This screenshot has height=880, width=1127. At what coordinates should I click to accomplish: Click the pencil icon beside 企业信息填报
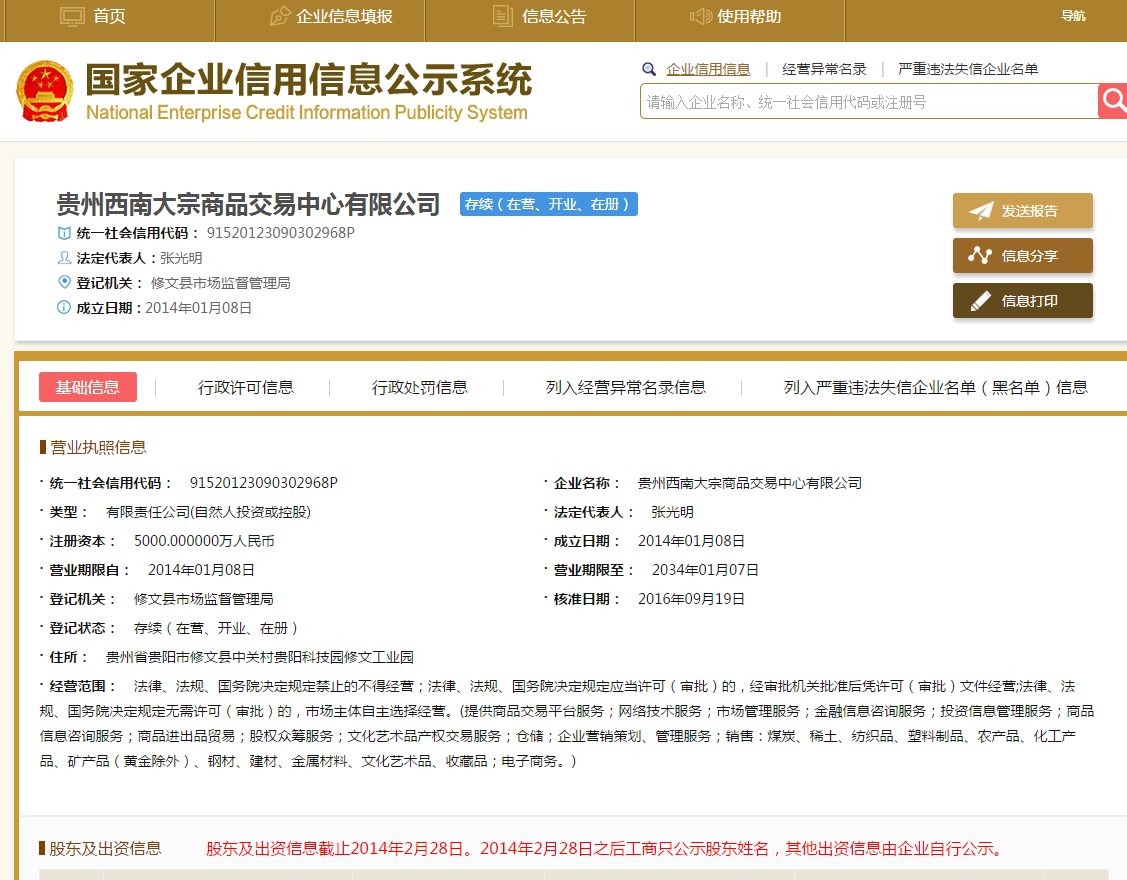click(x=280, y=16)
